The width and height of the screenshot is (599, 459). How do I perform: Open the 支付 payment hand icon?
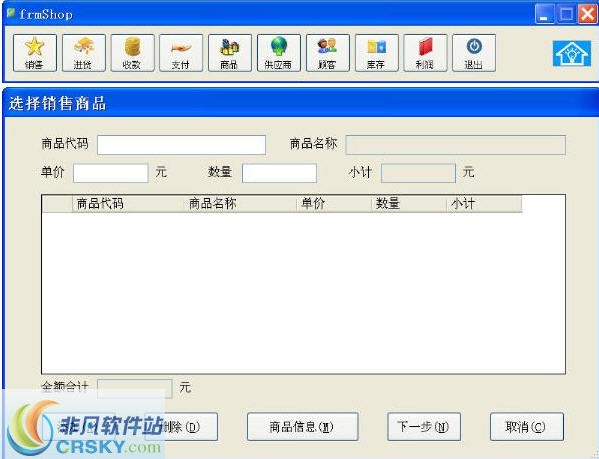pyautogui.click(x=181, y=53)
